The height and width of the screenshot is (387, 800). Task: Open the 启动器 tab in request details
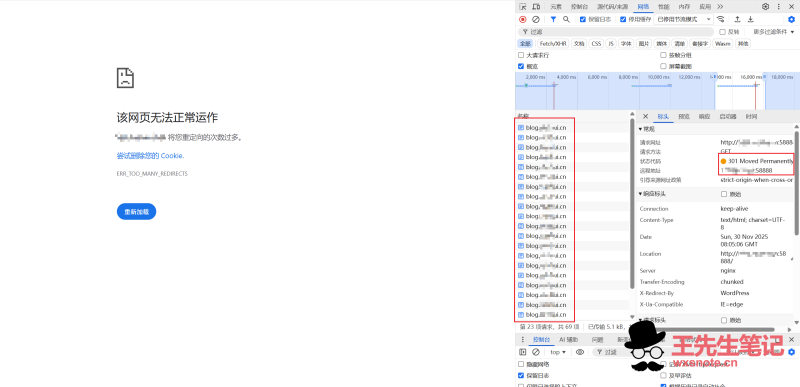tap(728, 116)
